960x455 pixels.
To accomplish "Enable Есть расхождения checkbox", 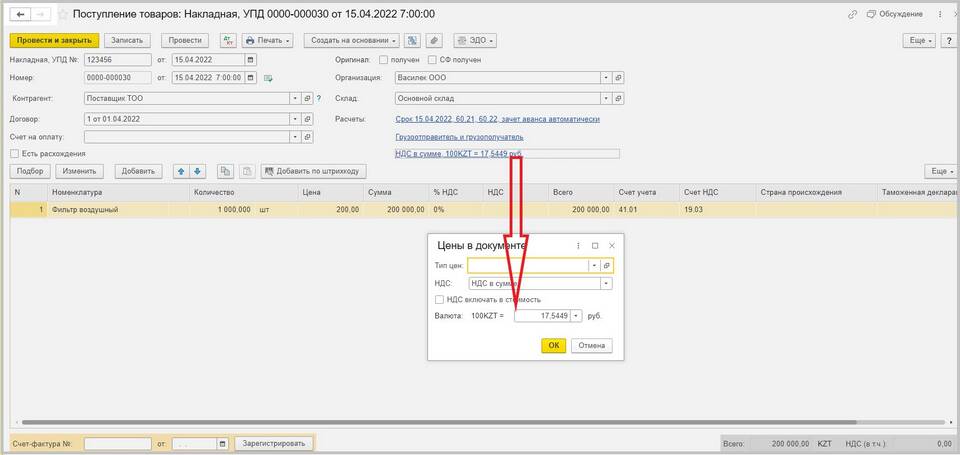I will (15, 154).
